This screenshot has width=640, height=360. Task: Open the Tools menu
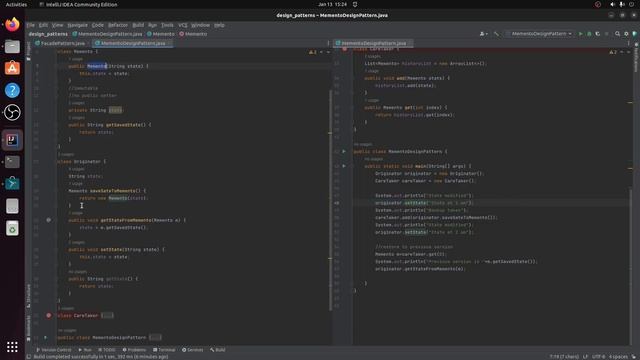tap(167, 25)
